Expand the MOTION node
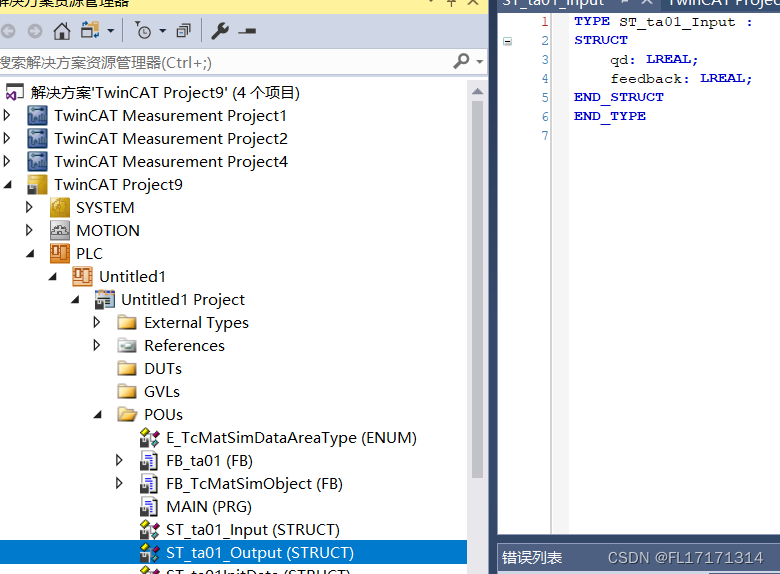 [29, 230]
